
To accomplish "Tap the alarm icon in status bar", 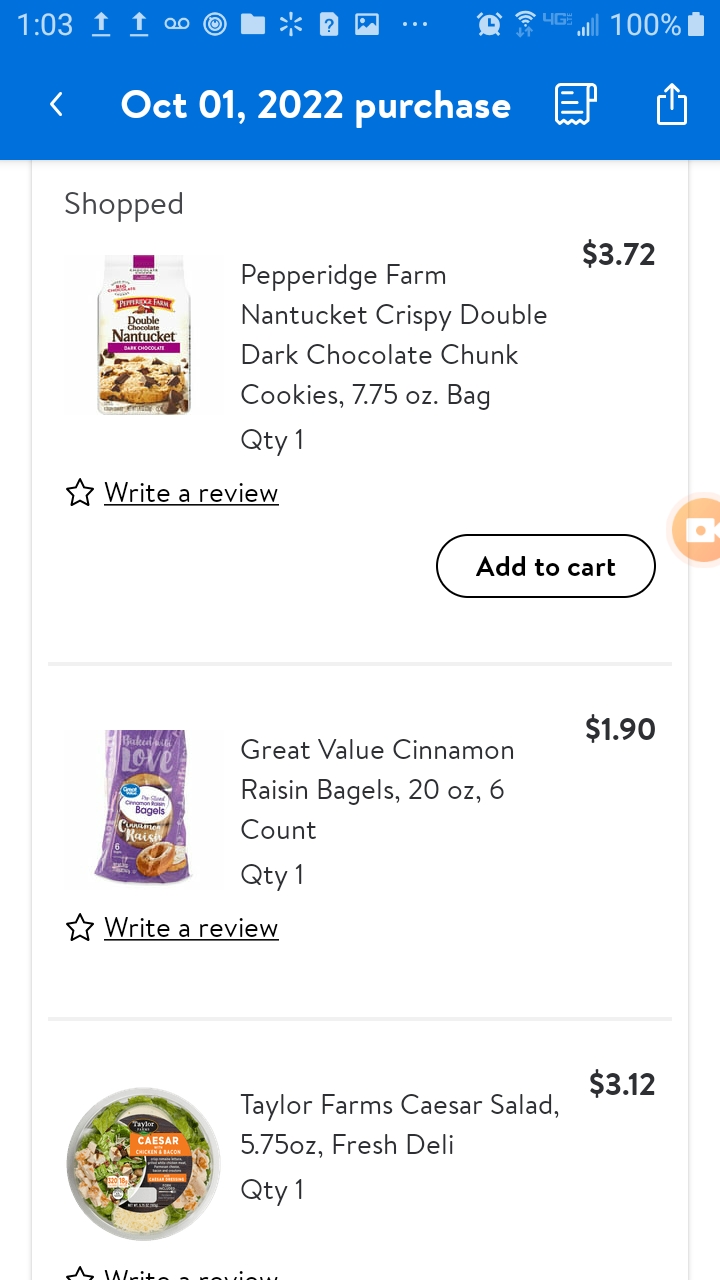I will 489,24.
